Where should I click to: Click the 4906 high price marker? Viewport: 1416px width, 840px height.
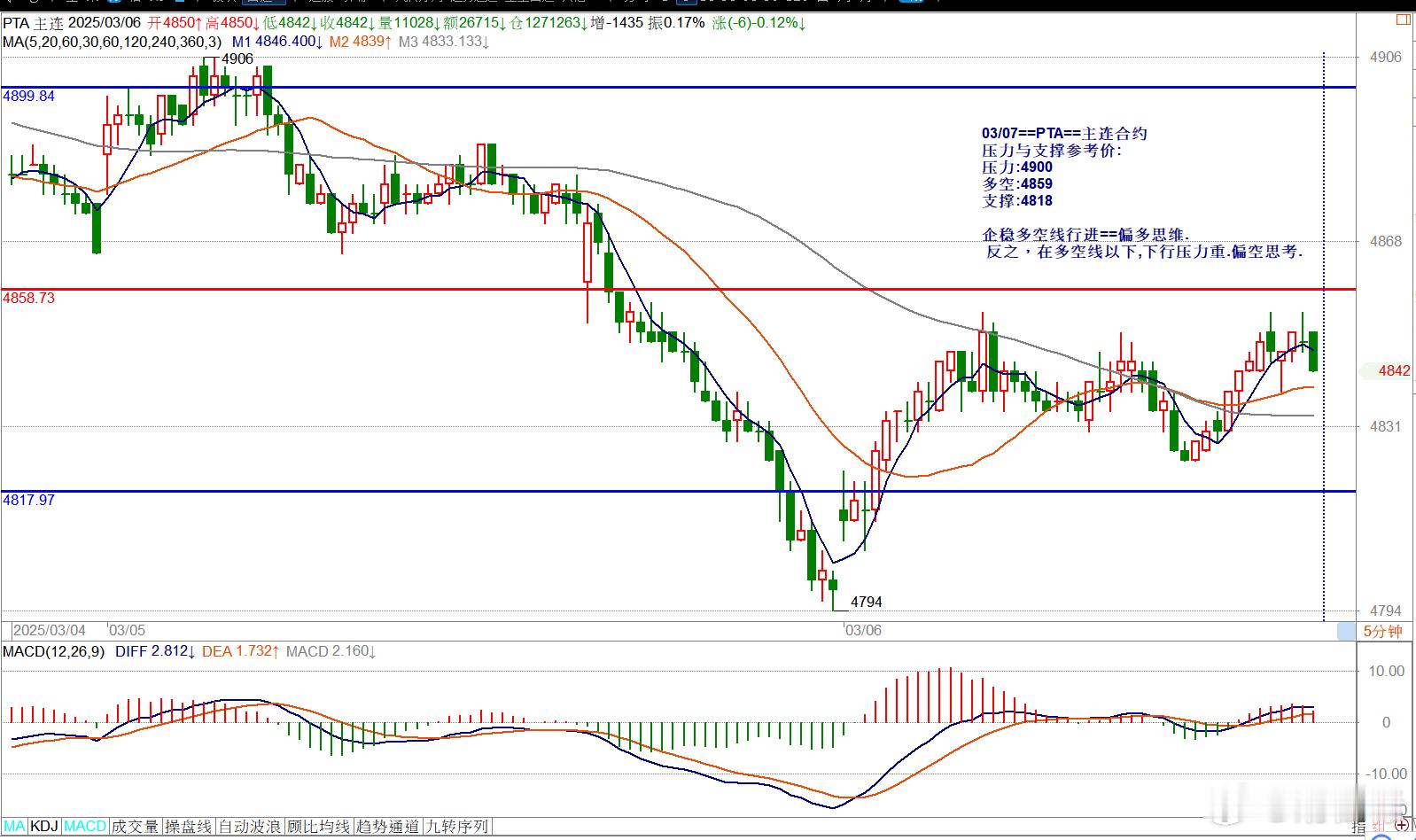[x=237, y=59]
